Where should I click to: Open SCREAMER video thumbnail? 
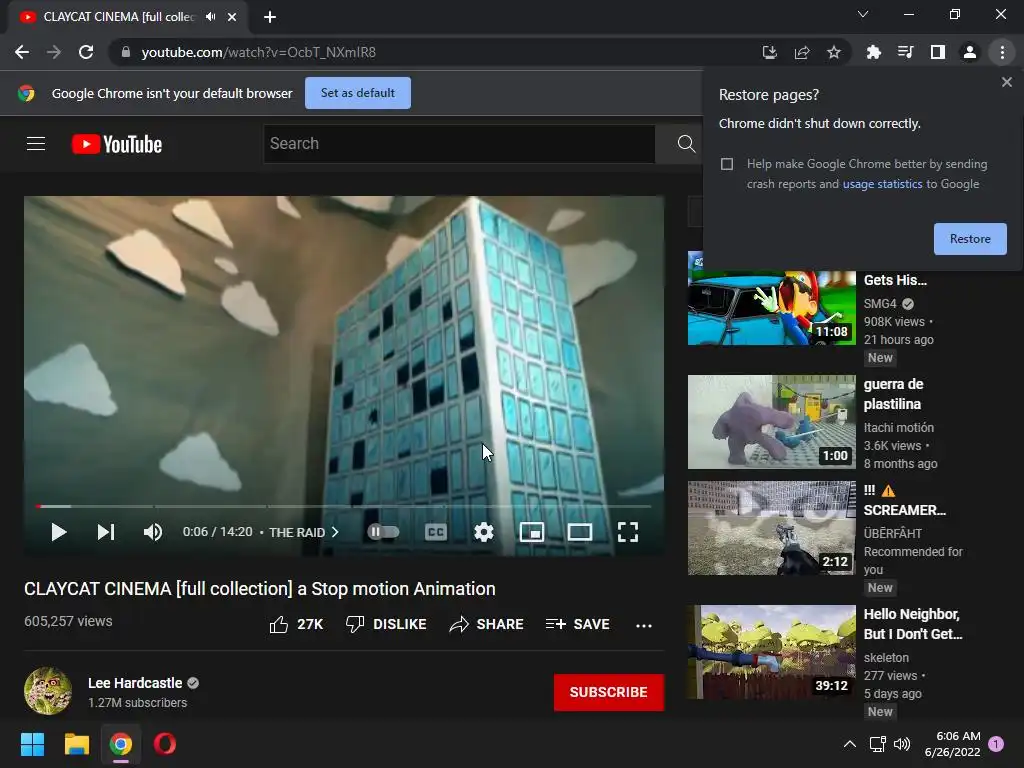(x=772, y=528)
